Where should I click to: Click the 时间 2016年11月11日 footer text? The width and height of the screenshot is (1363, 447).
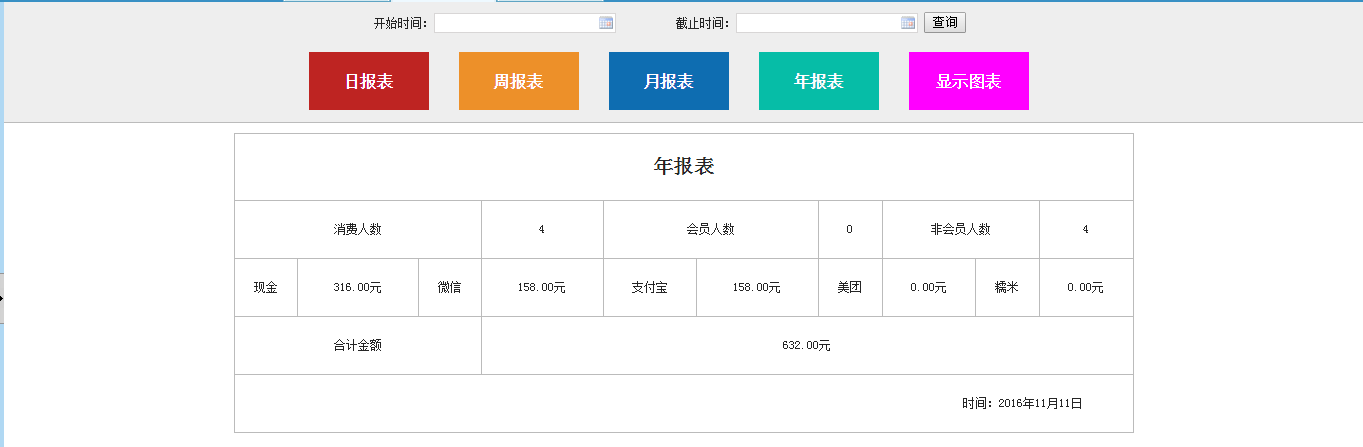tap(1022, 403)
